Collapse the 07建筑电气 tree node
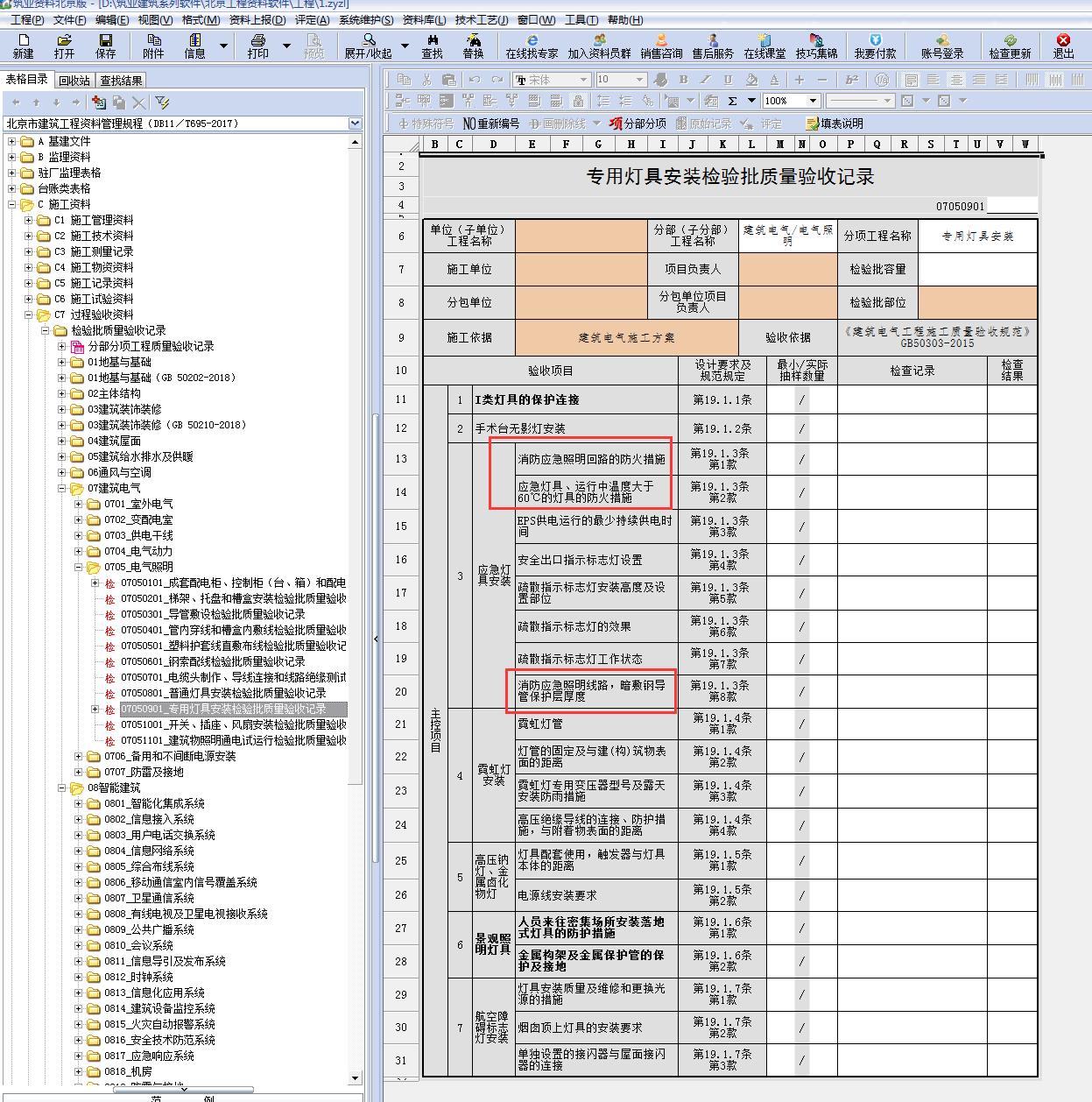The image size is (1092, 1102). pyautogui.click(x=62, y=488)
